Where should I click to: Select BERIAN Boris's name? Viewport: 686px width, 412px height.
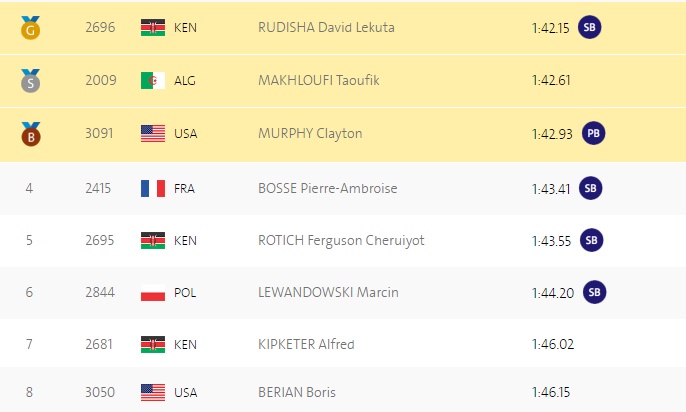pyautogui.click(x=297, y=392)
